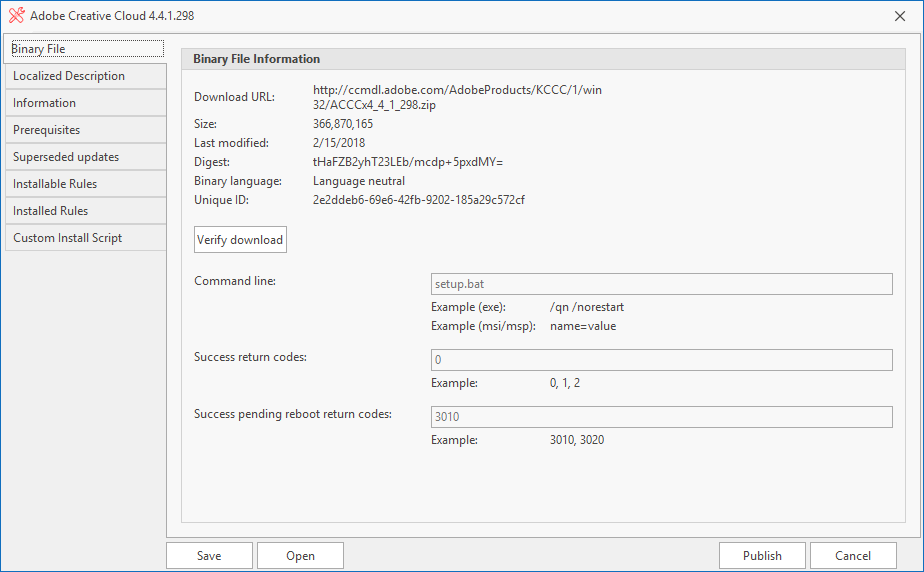Click the Unique ID value 2e2ddeb6-69e6-42fb-9202-185a29c572cf
924x572 pixels.
[419, 200]
